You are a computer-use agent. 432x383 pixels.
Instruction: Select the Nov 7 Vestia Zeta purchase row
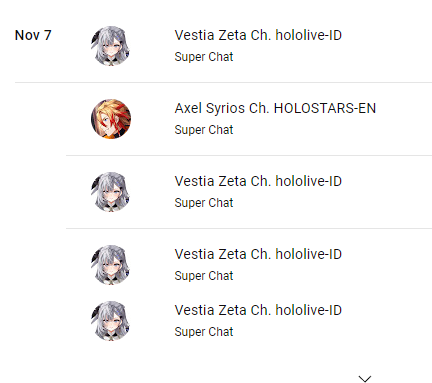pyautogui.click(x=223, y=46)
